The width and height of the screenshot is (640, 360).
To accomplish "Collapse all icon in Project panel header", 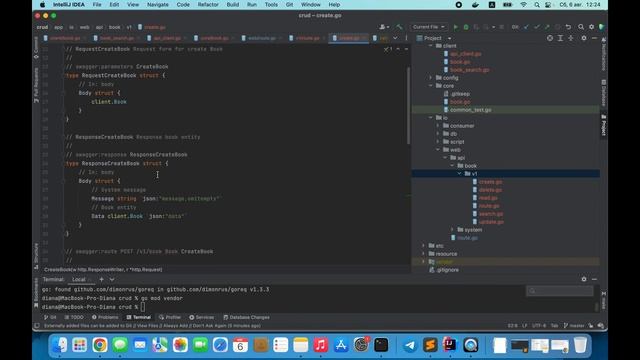I will [571, 38].
